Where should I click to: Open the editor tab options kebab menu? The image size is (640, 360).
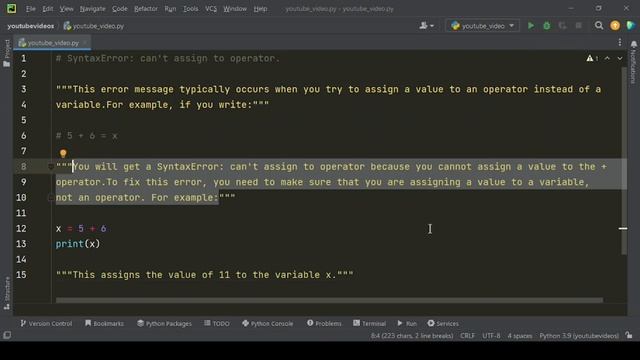(x=620, y=42)
